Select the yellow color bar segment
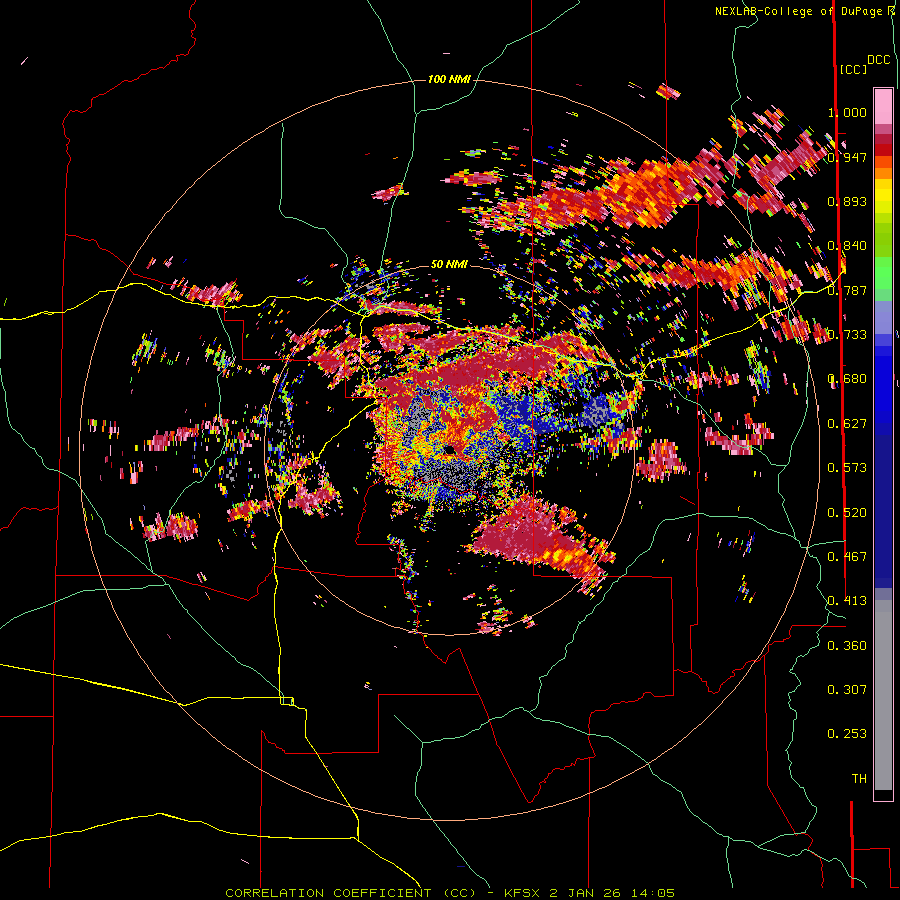The height and width of the screenshot is (900, 900). point(883,196)
